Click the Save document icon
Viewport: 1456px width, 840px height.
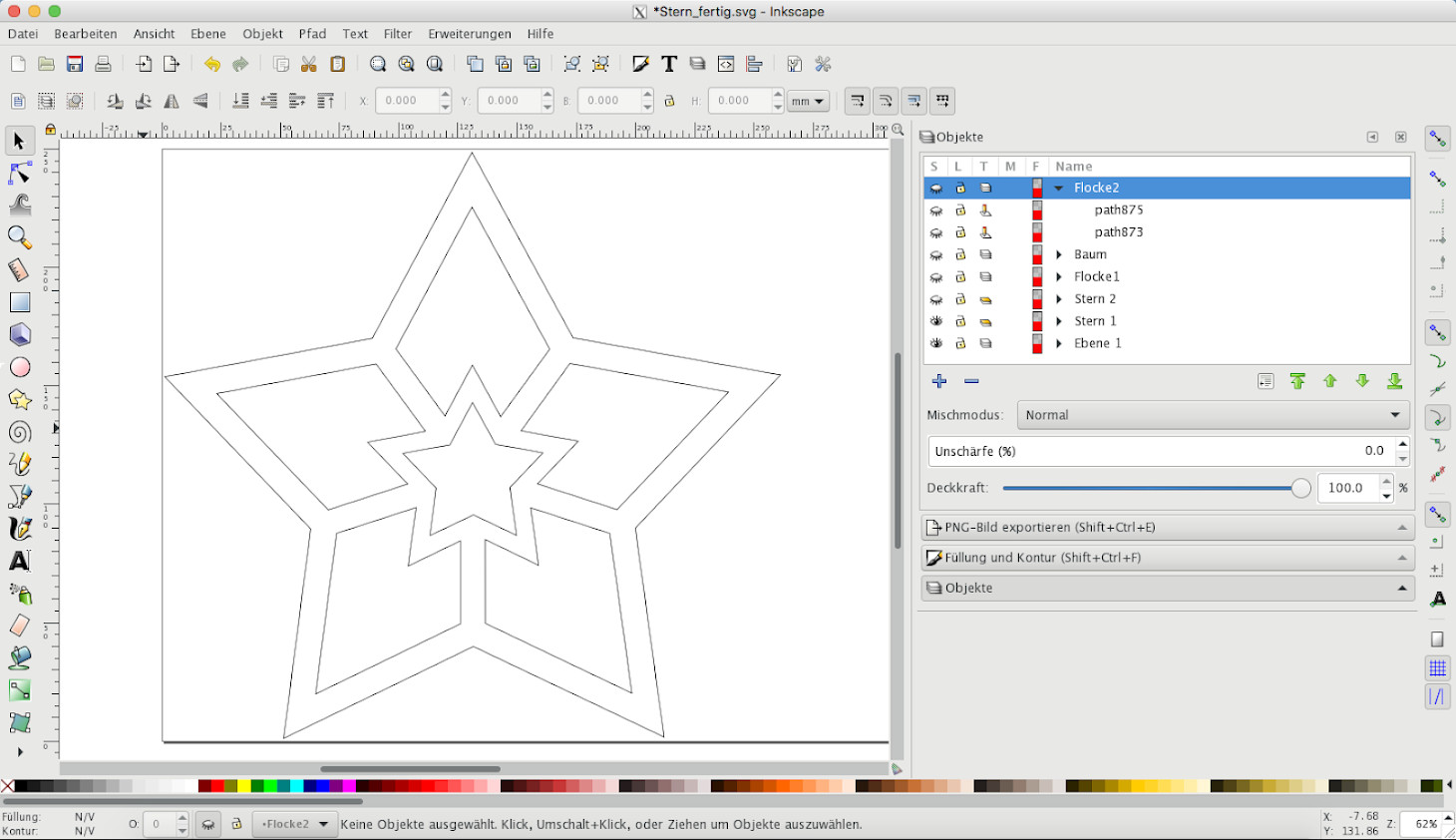75,64
